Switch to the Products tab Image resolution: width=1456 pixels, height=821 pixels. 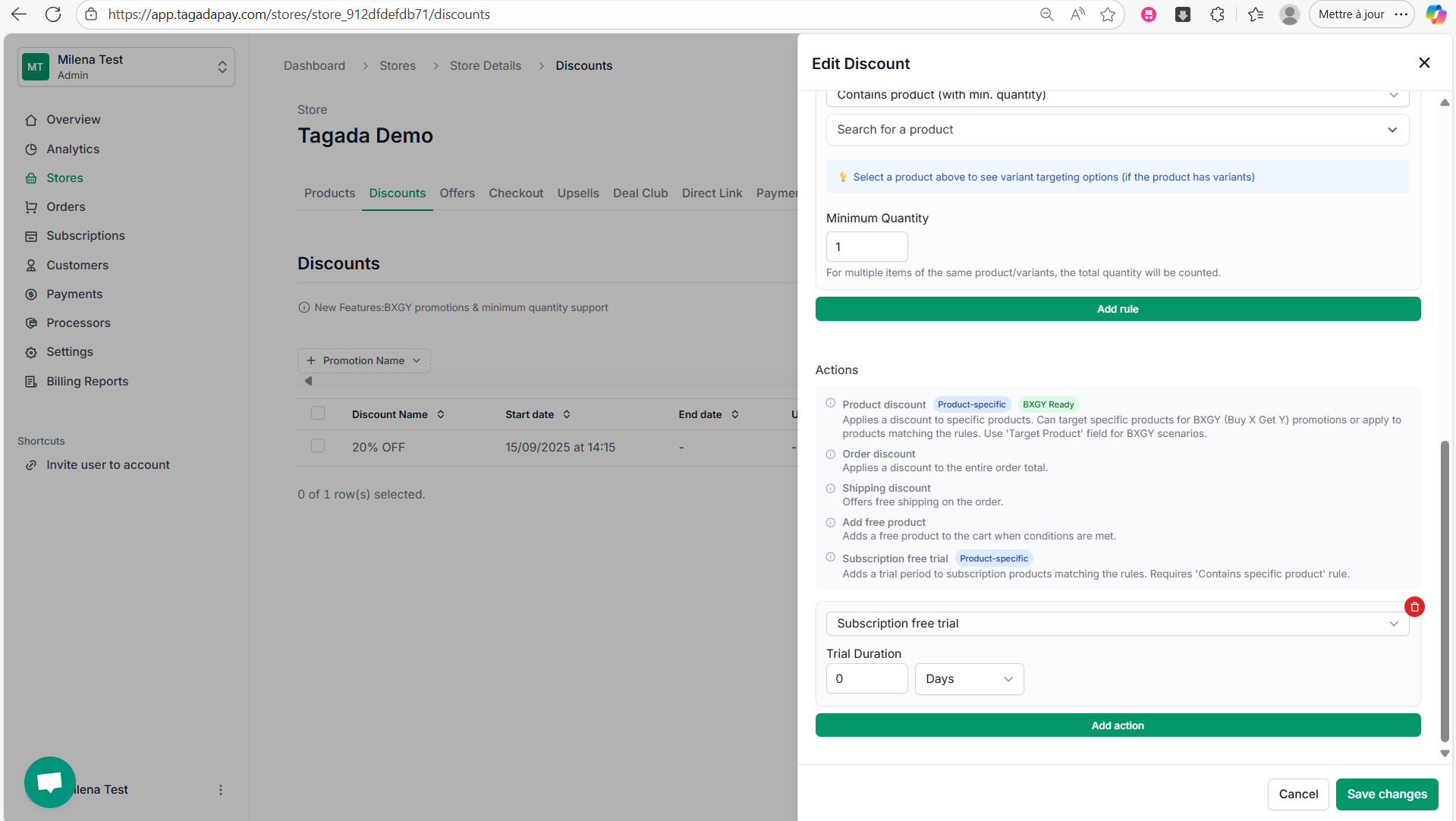pyautogui.click(x=329, y=193)
